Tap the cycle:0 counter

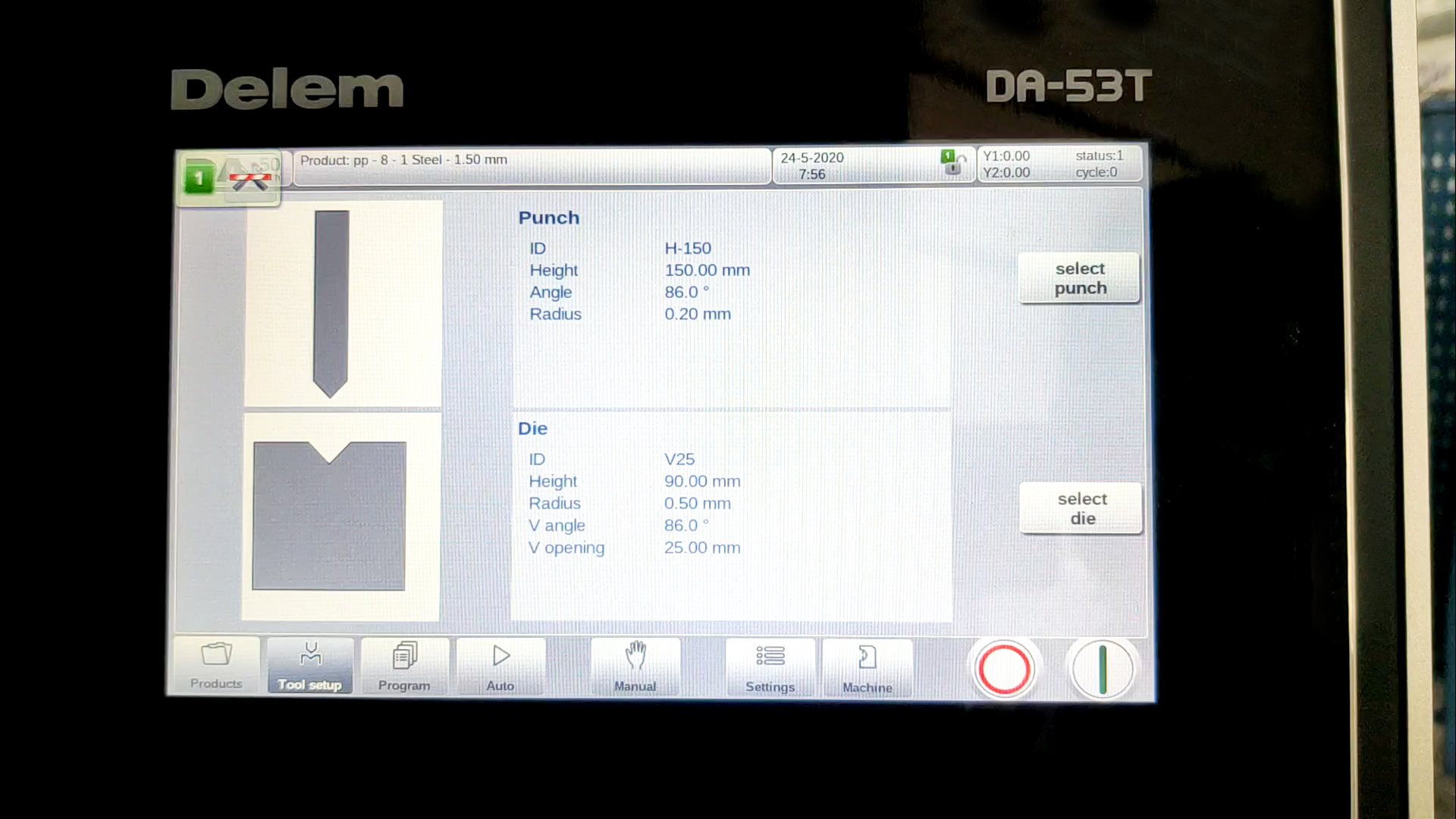pyautogui.click(x=1097, y=173)
